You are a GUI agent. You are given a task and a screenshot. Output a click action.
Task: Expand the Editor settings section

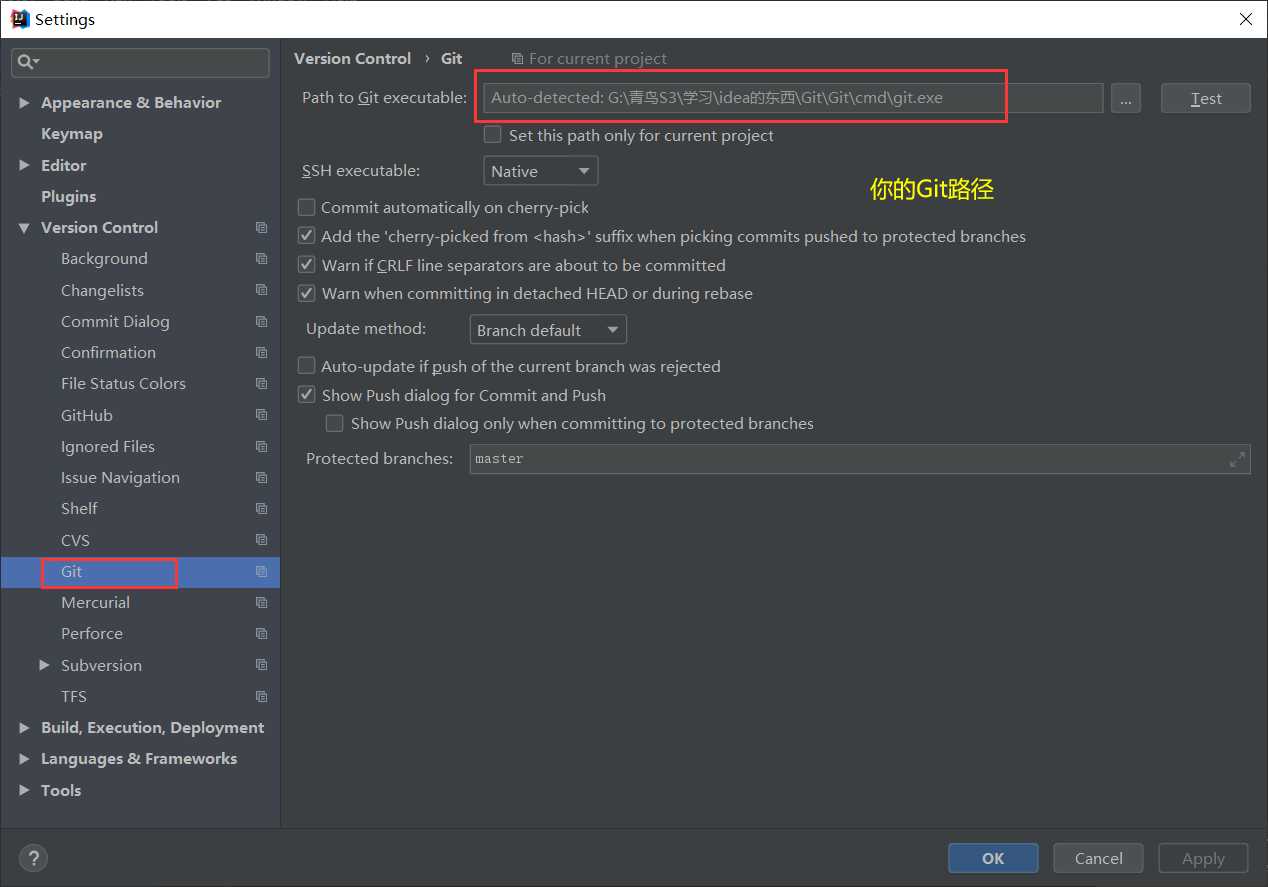pyautogui.click(x=25, y=165)
